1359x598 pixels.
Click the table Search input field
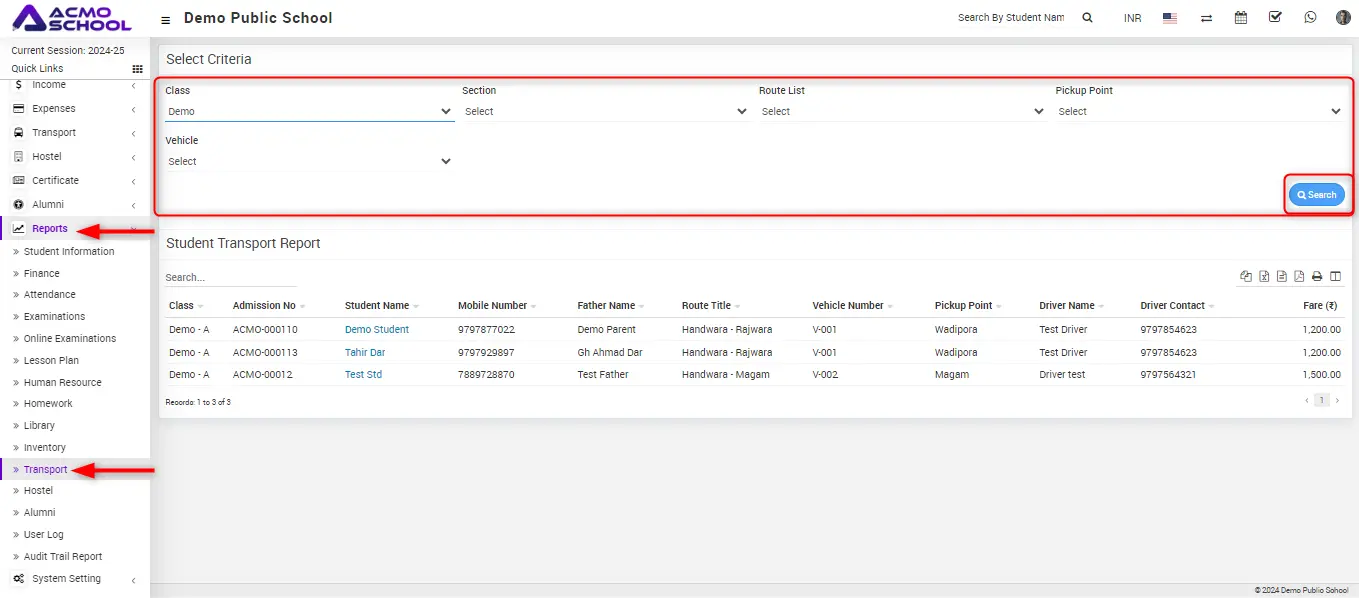[216, 278]
